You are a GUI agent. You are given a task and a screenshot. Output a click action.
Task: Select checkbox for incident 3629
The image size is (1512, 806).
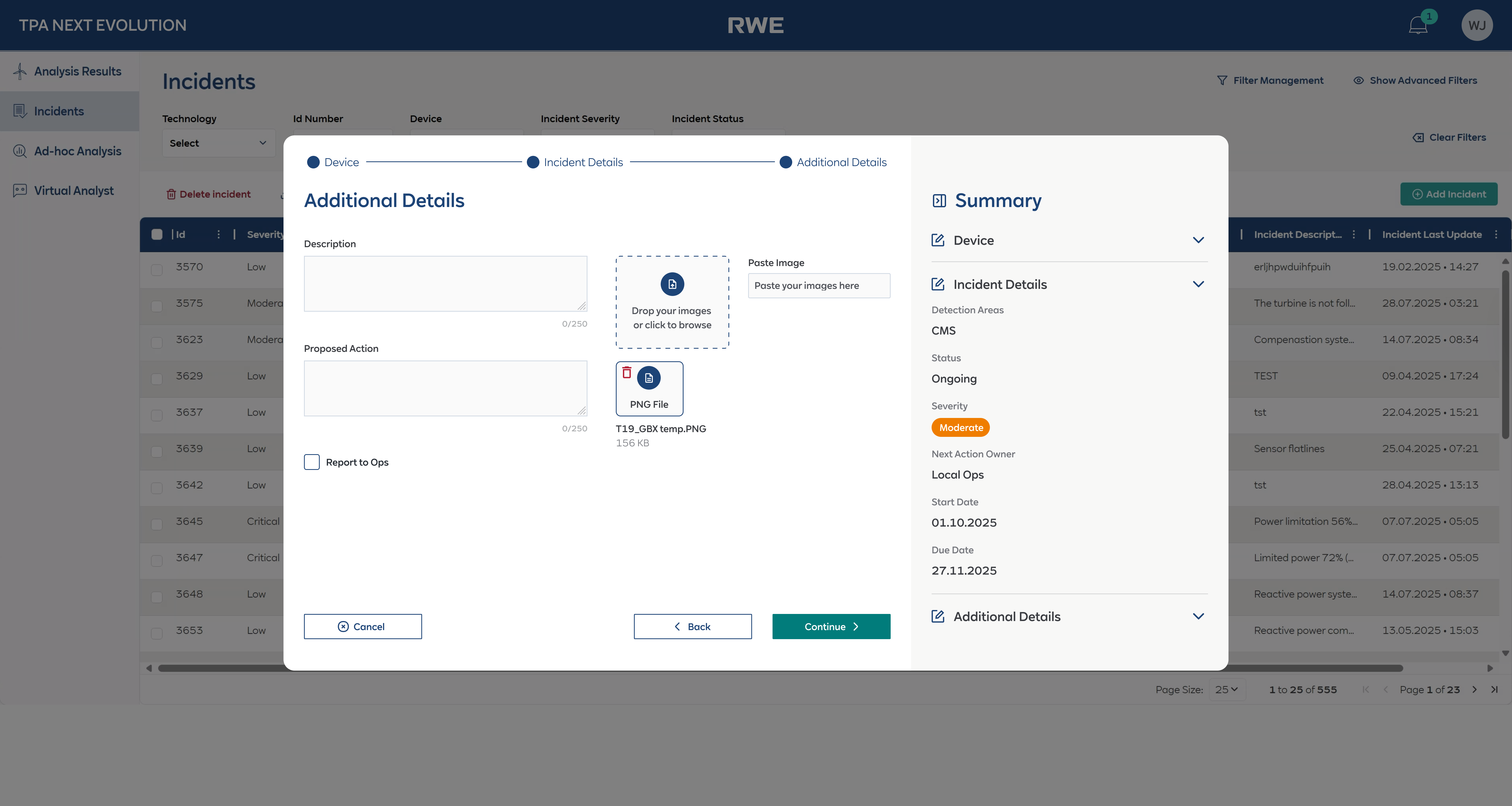click(157, 378)
